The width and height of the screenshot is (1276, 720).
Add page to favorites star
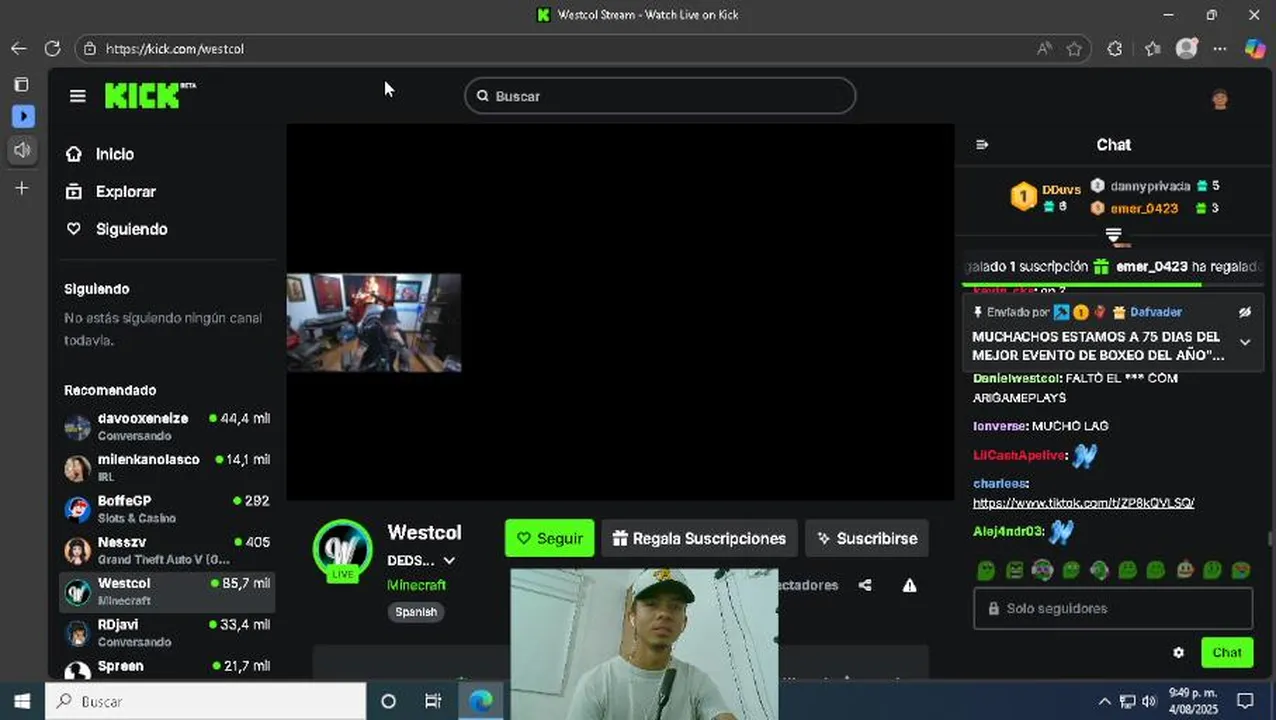pos(1074,48)
